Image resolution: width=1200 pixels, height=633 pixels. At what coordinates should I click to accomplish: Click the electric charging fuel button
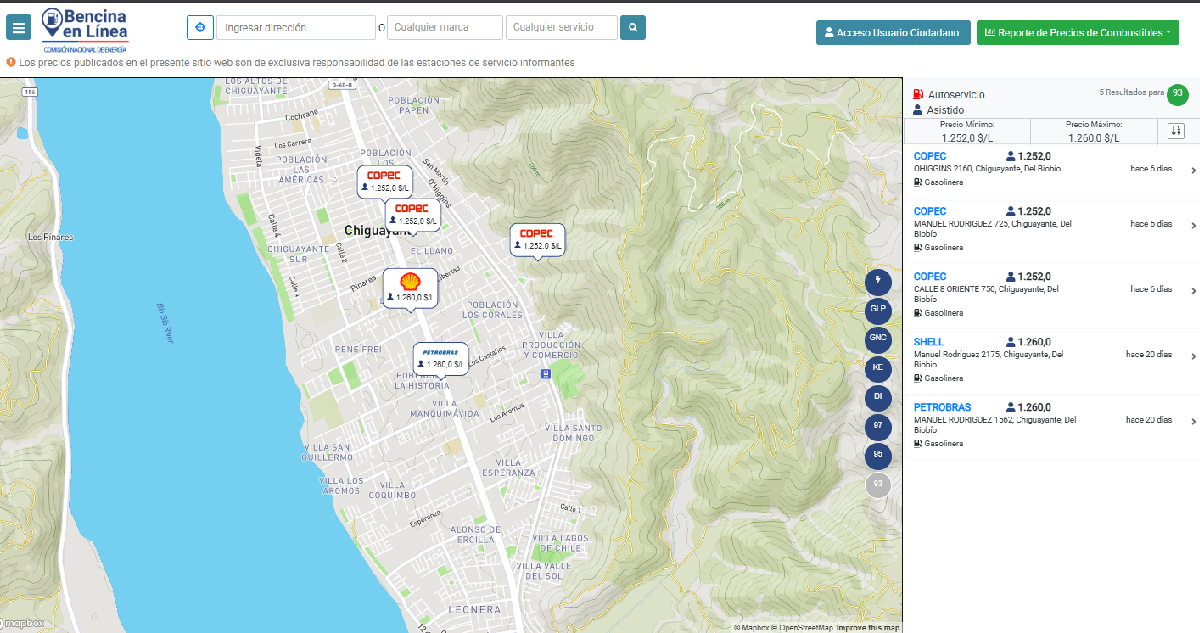pos(878,281)
